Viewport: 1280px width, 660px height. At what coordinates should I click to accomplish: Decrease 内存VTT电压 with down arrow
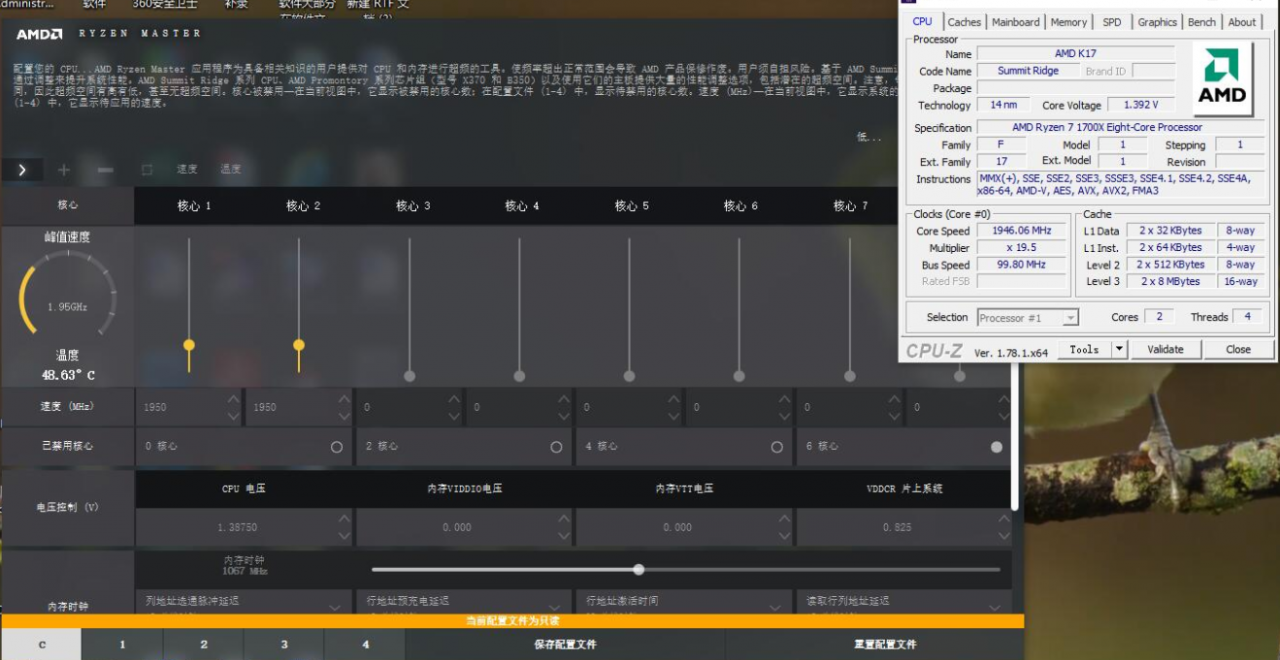784,535
